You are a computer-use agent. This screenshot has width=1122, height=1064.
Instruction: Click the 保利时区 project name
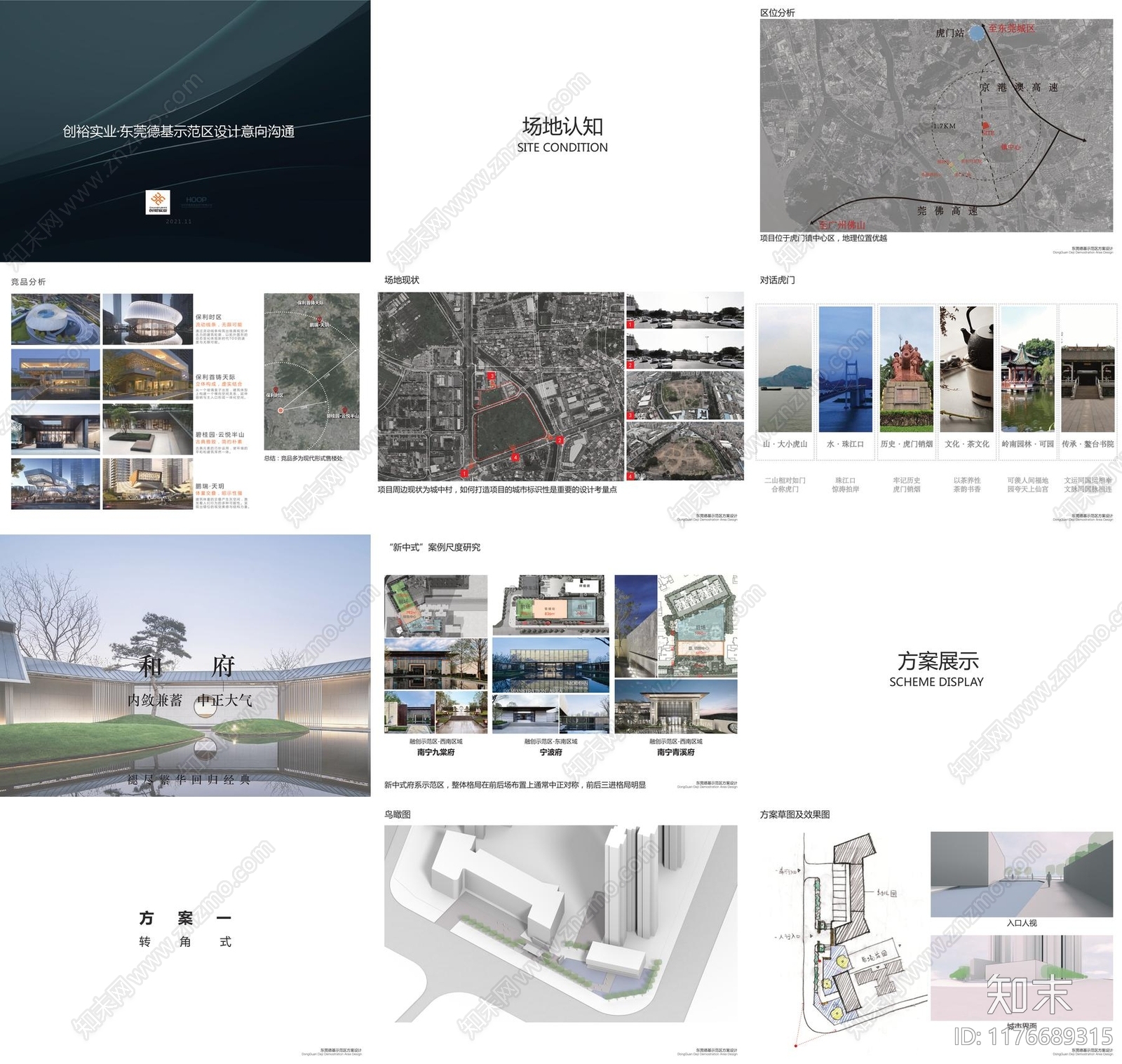click(208, 317)
